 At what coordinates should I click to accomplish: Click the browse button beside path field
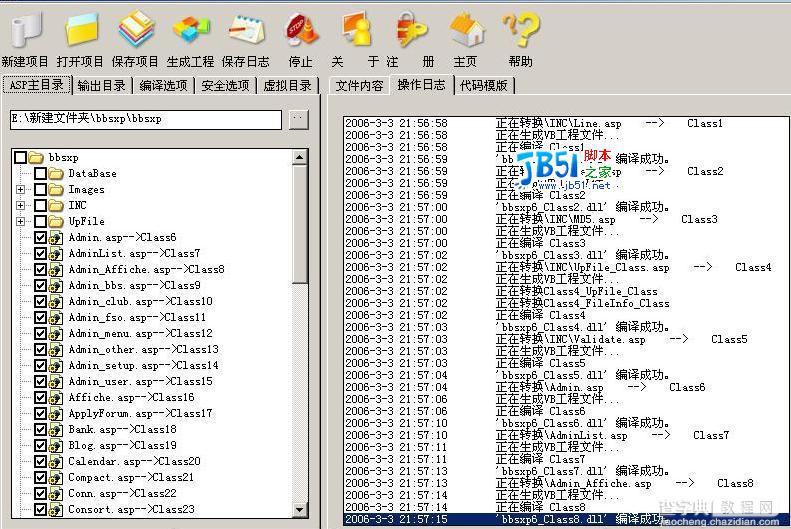click(x=299, y=120)
